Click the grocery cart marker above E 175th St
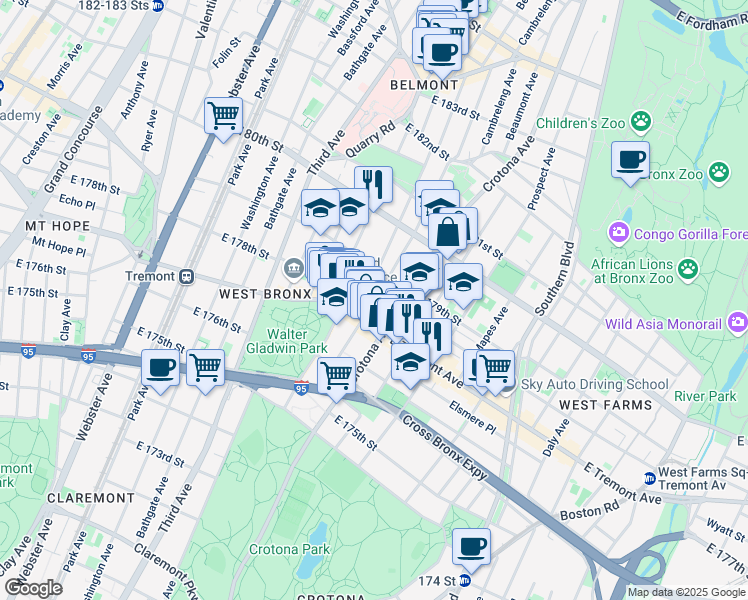Screen dimensions: 748x600 coord(337,375)
